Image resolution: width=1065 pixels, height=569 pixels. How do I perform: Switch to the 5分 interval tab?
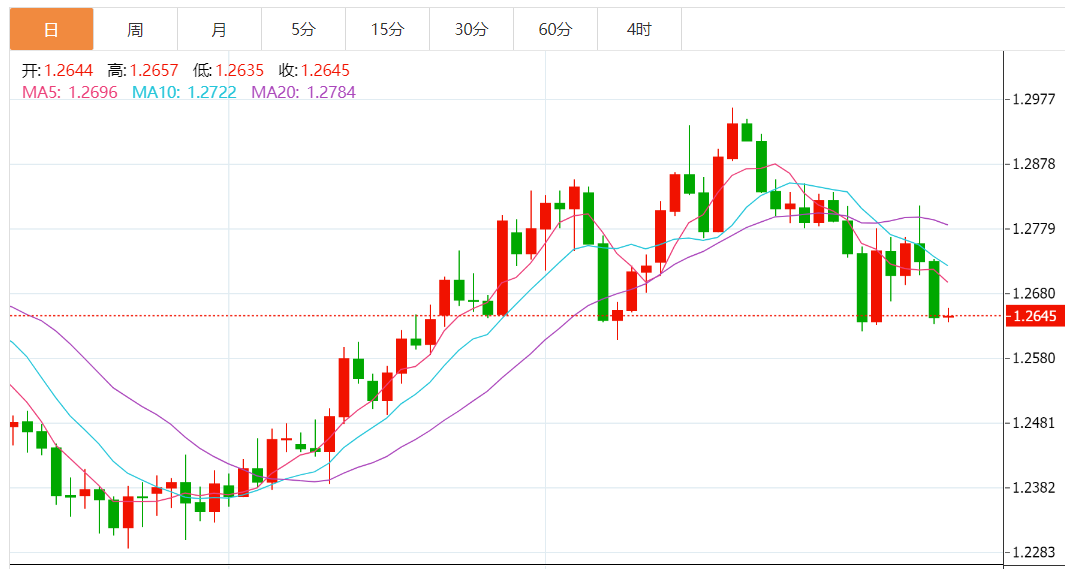(x=303, y=29)
